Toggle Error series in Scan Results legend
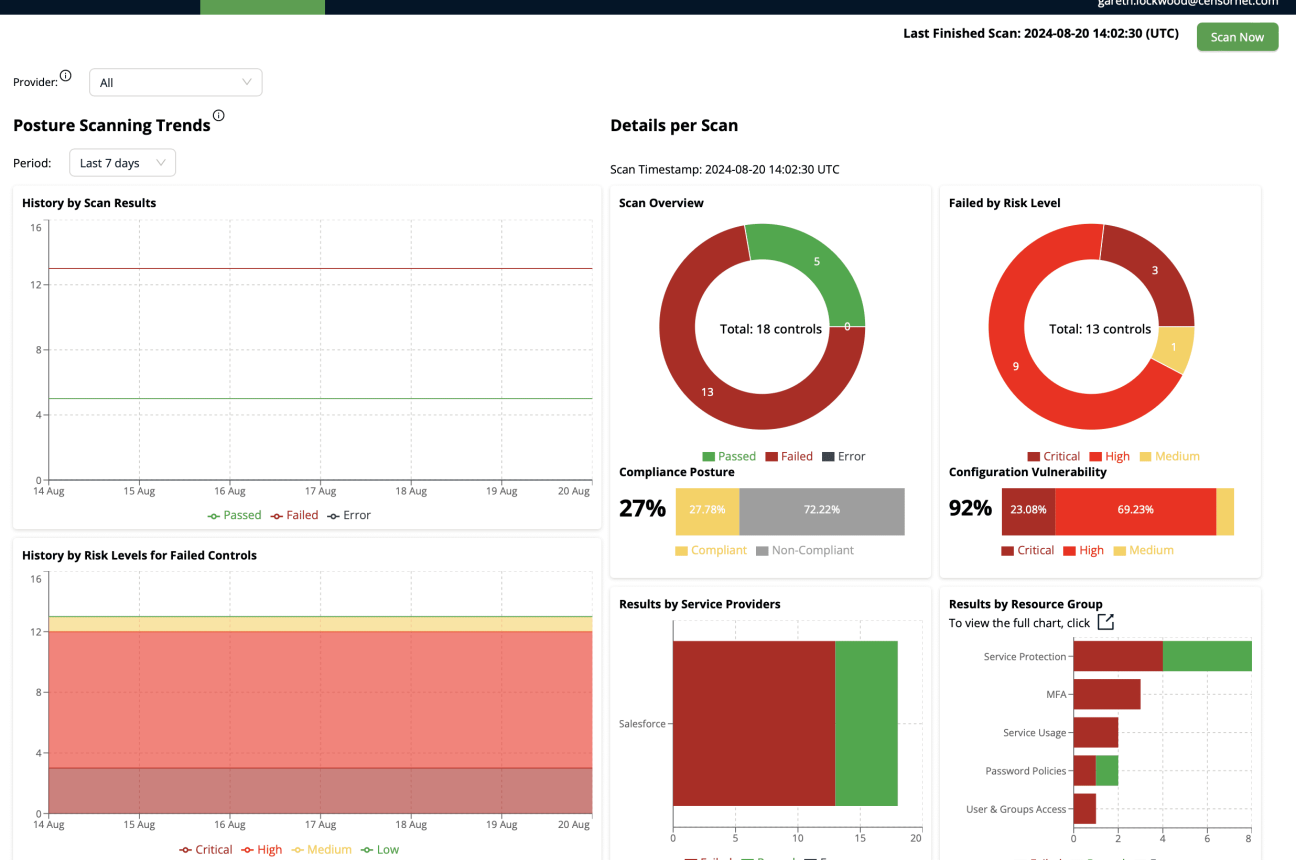The image size is (1296, 860). 349,516
